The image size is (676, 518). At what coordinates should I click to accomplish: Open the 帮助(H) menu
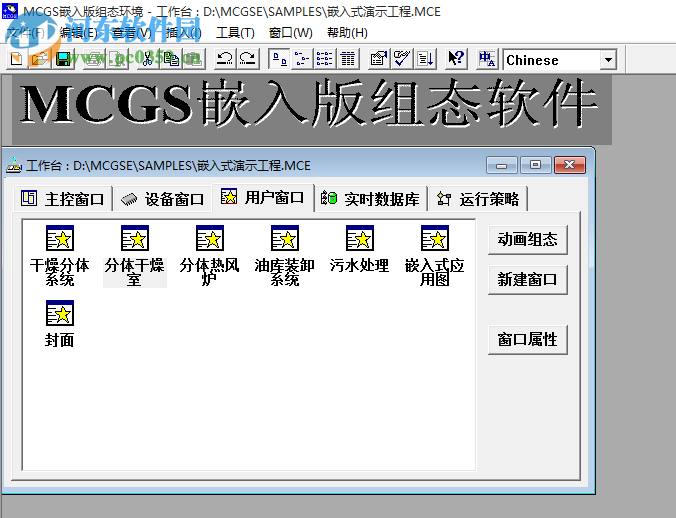pyautogui.click(x=347, y=33)
